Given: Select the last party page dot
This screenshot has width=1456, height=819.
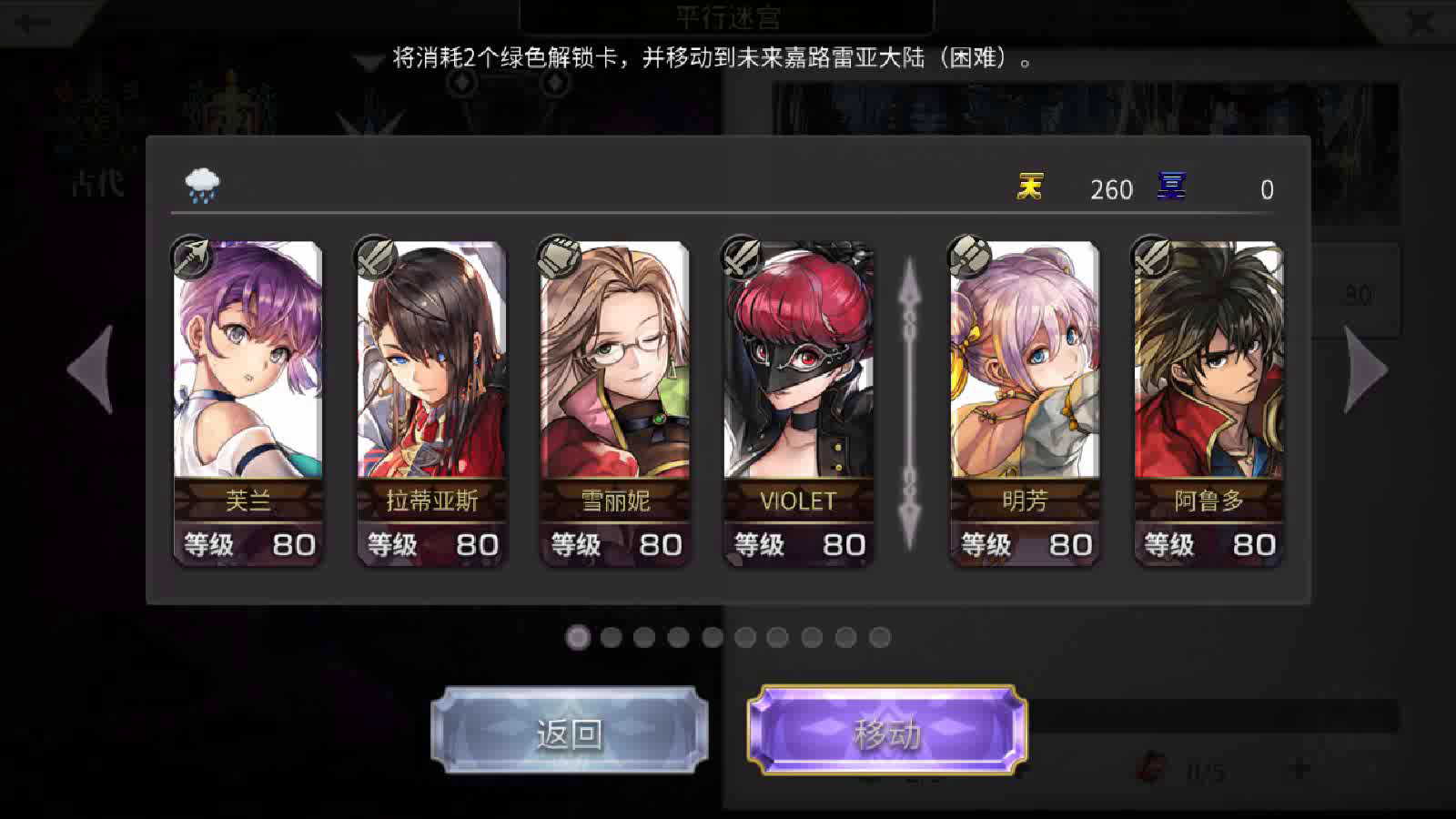Looking at the screenshot, I should point(879,637).
